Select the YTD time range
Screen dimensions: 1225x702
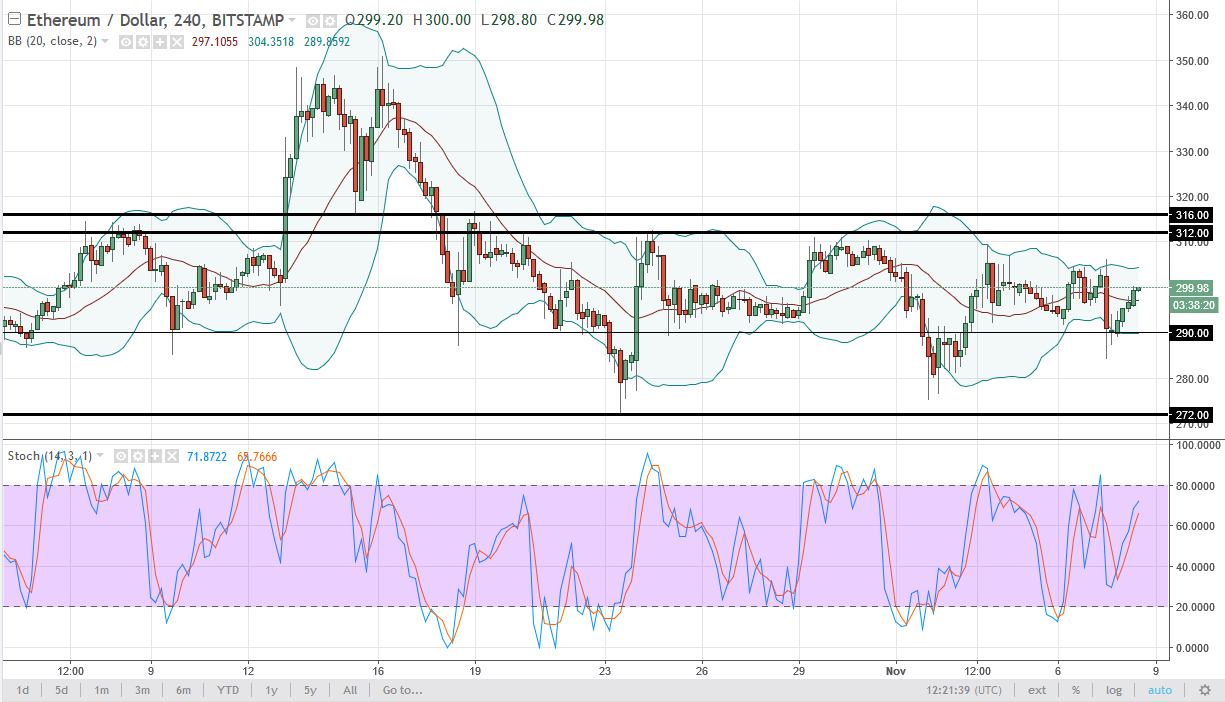228,690
